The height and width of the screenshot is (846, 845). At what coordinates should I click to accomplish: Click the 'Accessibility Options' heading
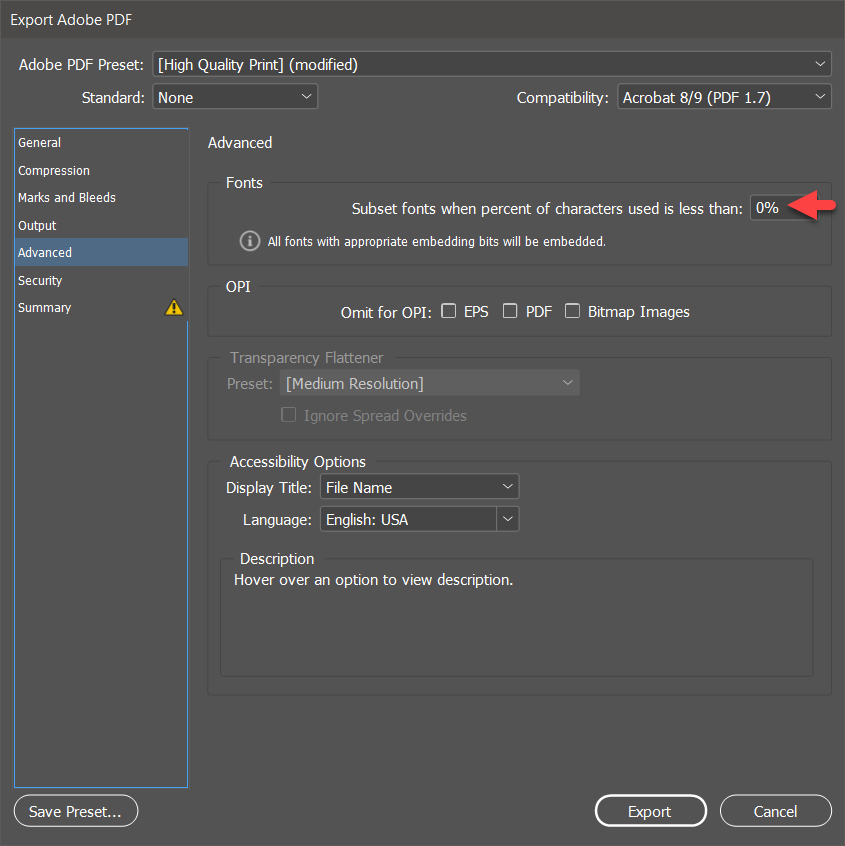[297, 462]
